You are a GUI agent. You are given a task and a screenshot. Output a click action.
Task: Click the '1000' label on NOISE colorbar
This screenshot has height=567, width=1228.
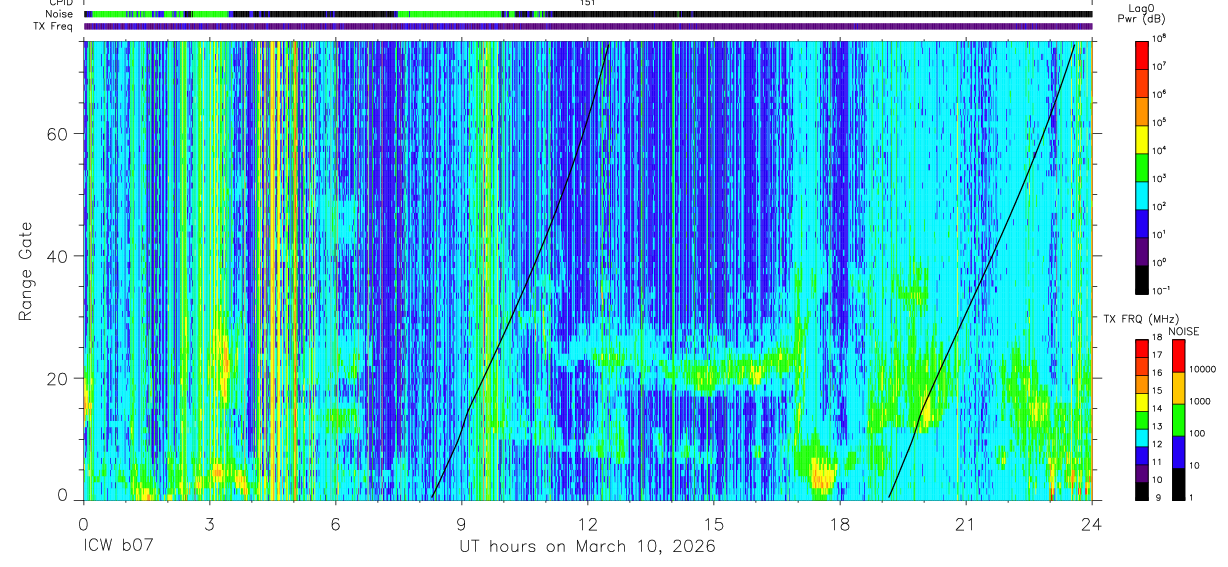1201,401
